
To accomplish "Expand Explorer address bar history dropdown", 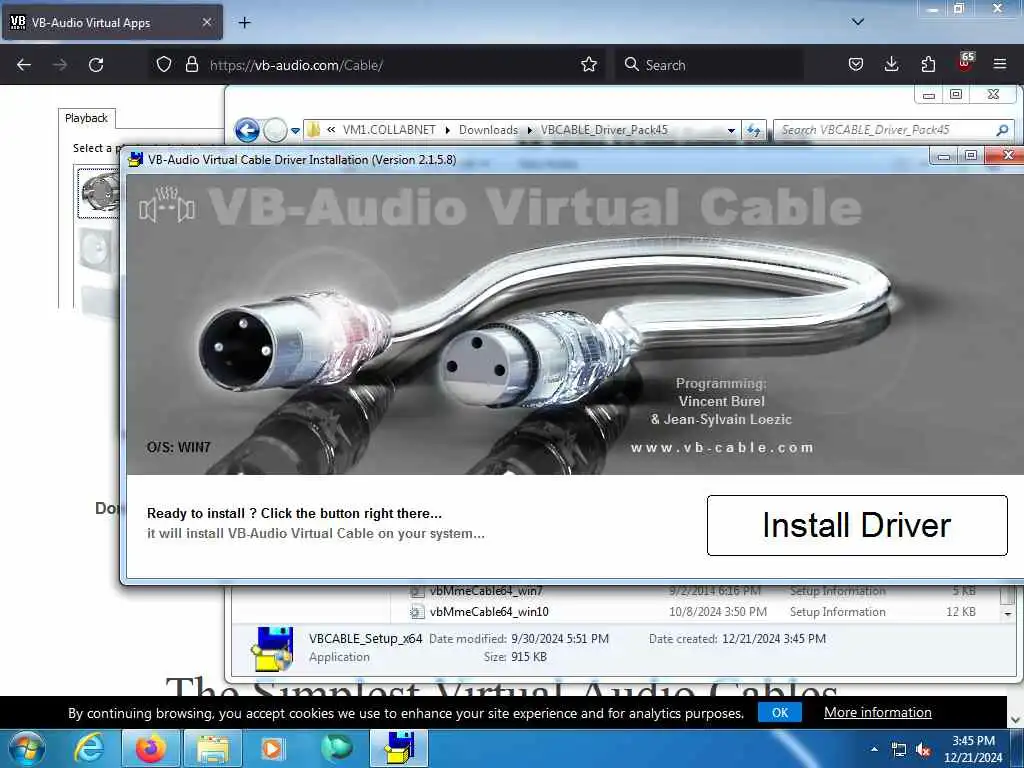I will click(731, 131).
